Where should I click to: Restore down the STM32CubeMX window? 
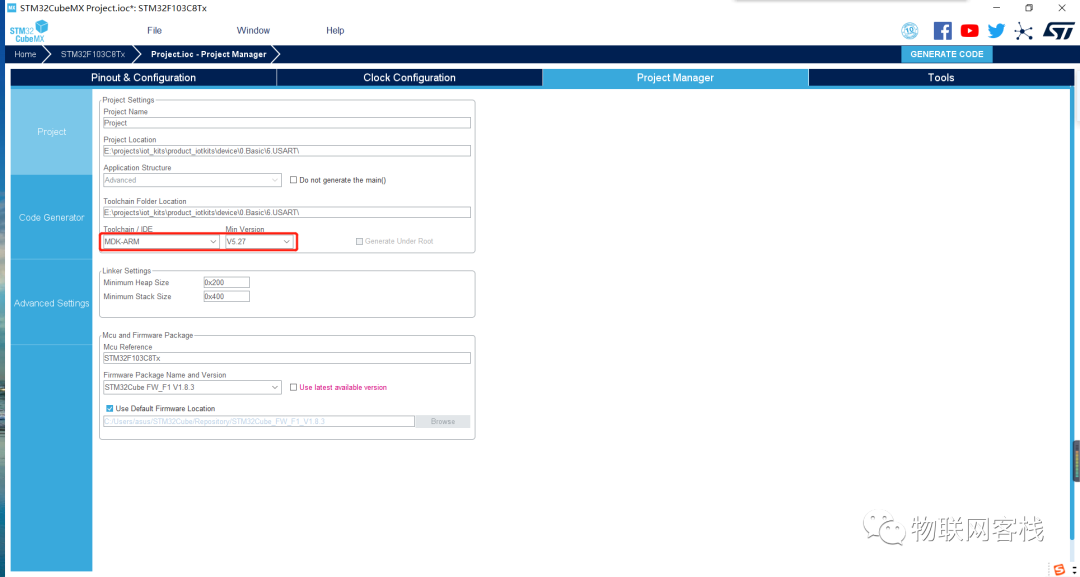tap(1029, 8)
